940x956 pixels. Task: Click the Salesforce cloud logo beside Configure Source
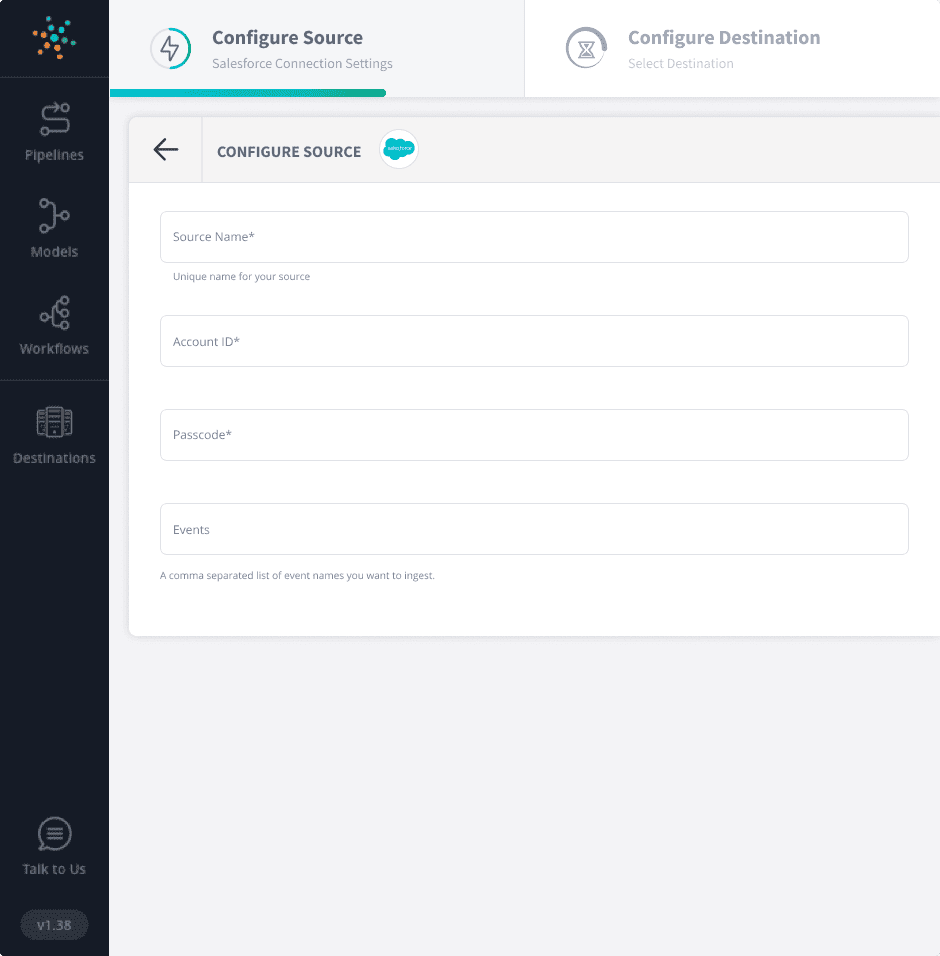tap(398, 149)
